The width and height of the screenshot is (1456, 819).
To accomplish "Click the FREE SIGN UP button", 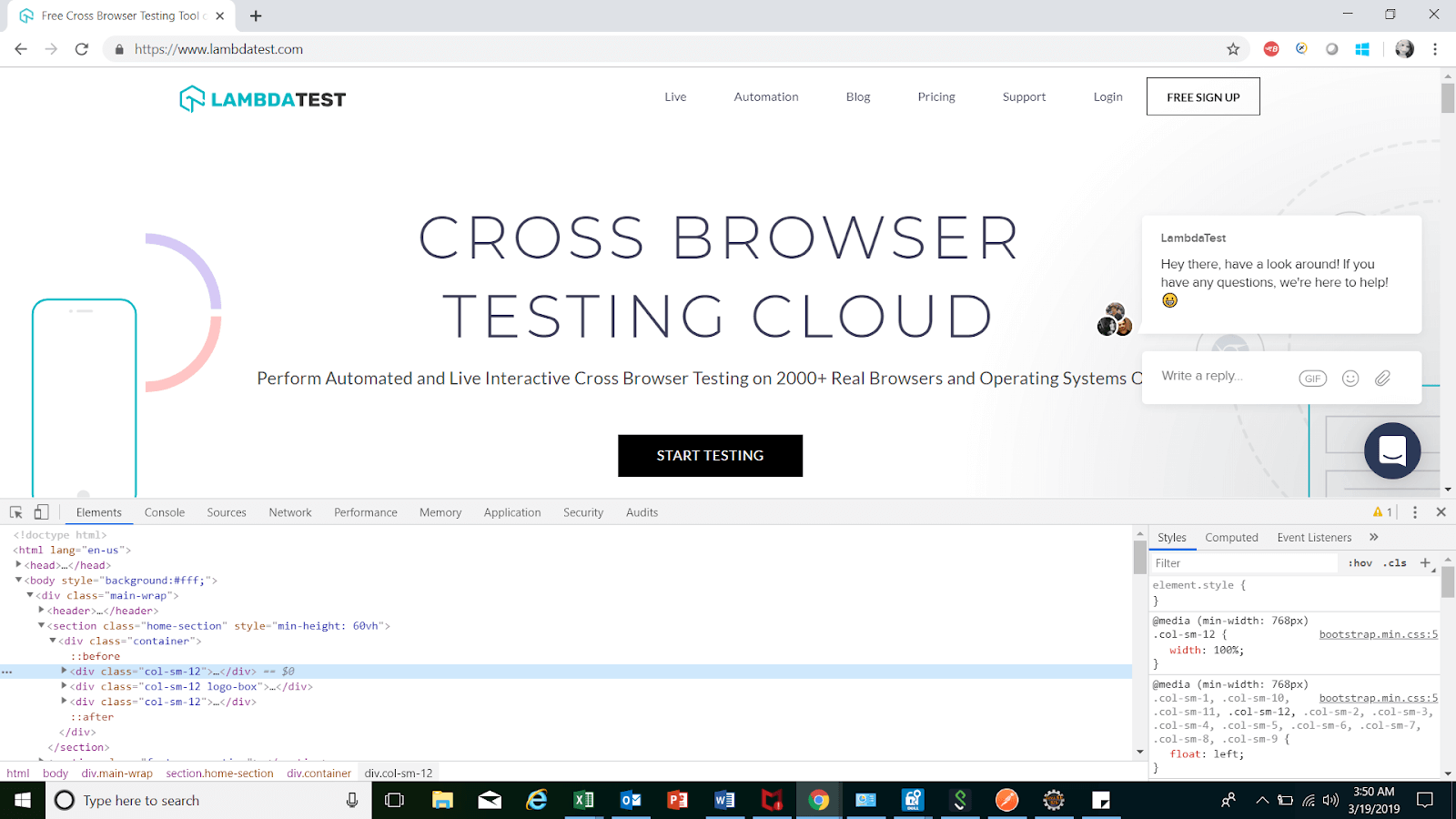I will click(x=1203, y=97).
